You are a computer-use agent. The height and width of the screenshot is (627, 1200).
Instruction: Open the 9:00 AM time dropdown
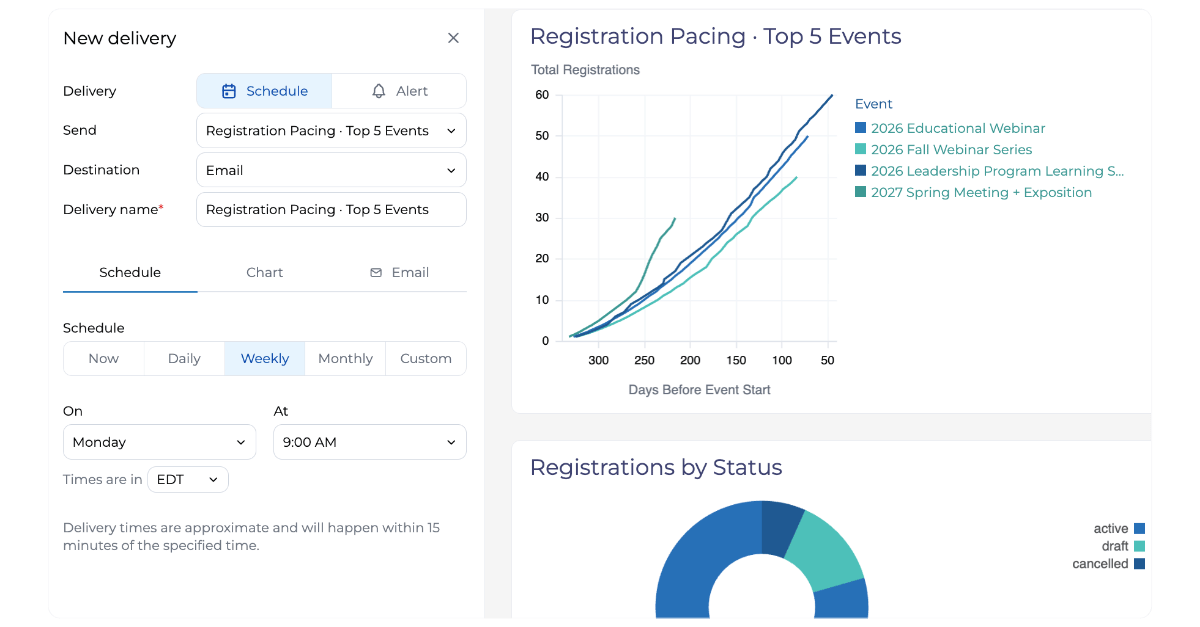tap(370, 442)
